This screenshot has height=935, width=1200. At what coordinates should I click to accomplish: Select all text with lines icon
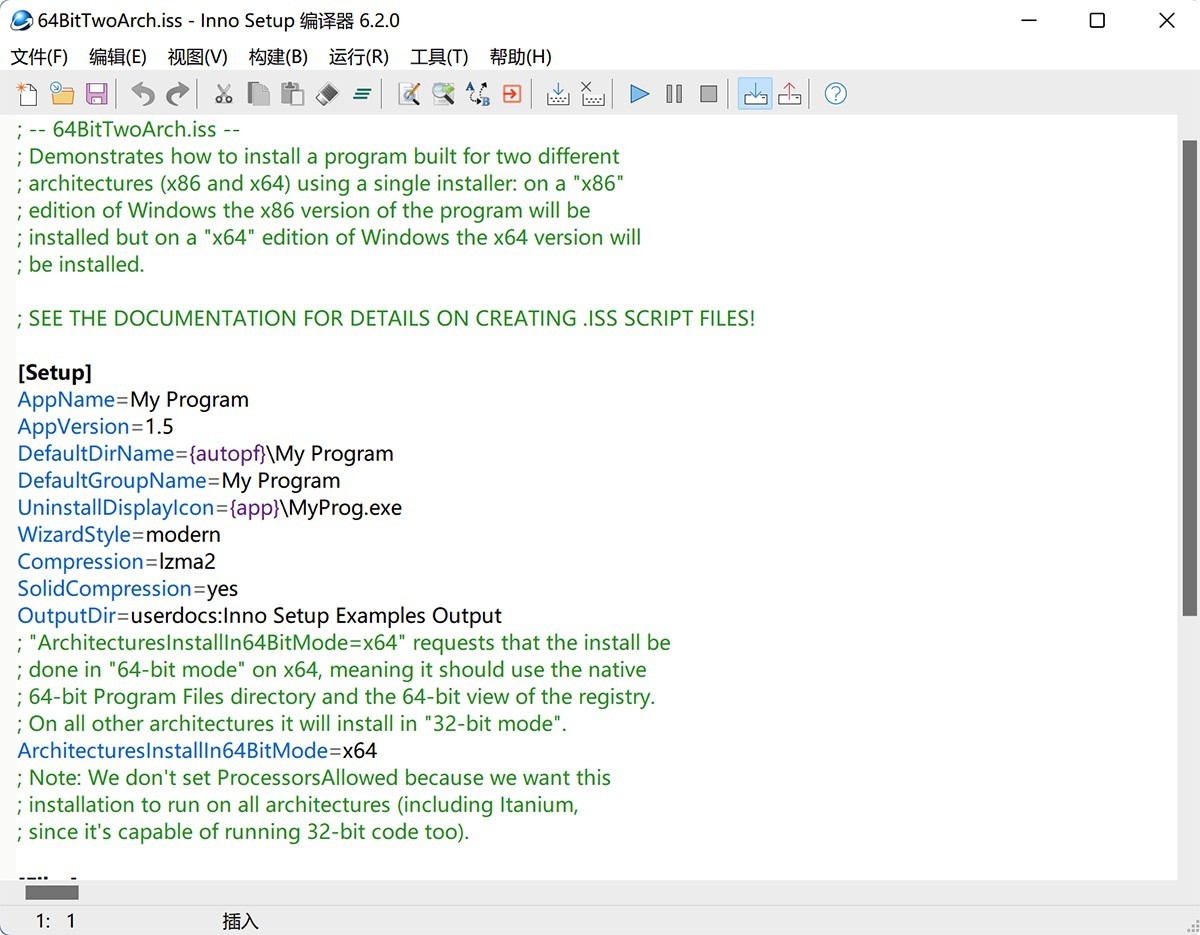[x=361, y=94]
